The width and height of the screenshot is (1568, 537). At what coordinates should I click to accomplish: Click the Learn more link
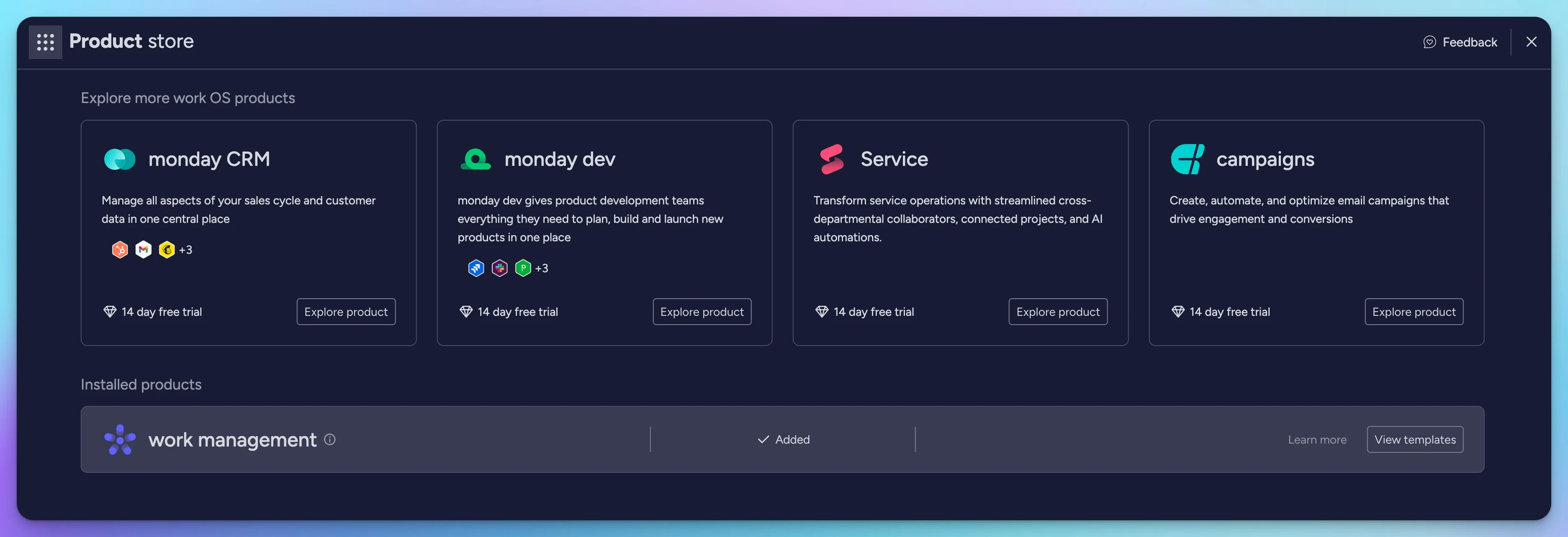pos(1316,439)
